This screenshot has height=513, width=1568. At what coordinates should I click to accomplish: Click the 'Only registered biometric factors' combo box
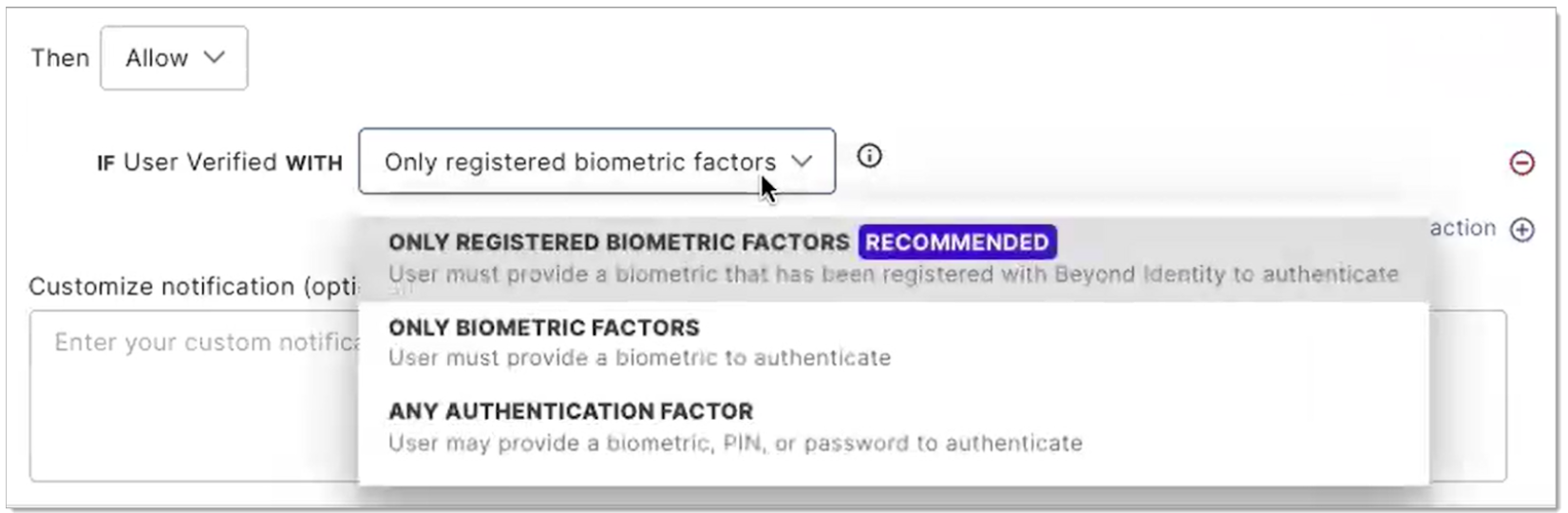point(579,161)
